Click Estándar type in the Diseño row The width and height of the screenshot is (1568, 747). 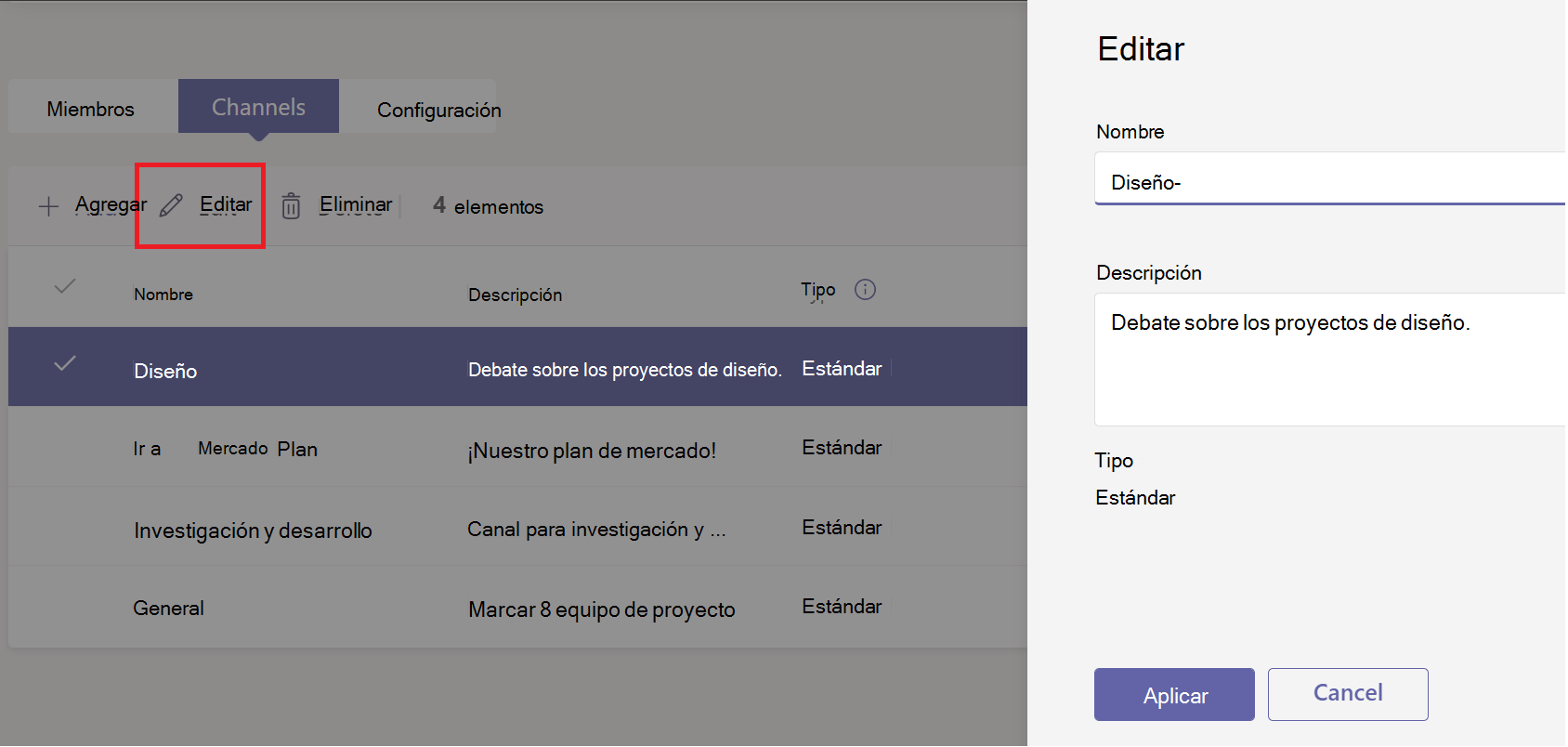click(842, 369)
